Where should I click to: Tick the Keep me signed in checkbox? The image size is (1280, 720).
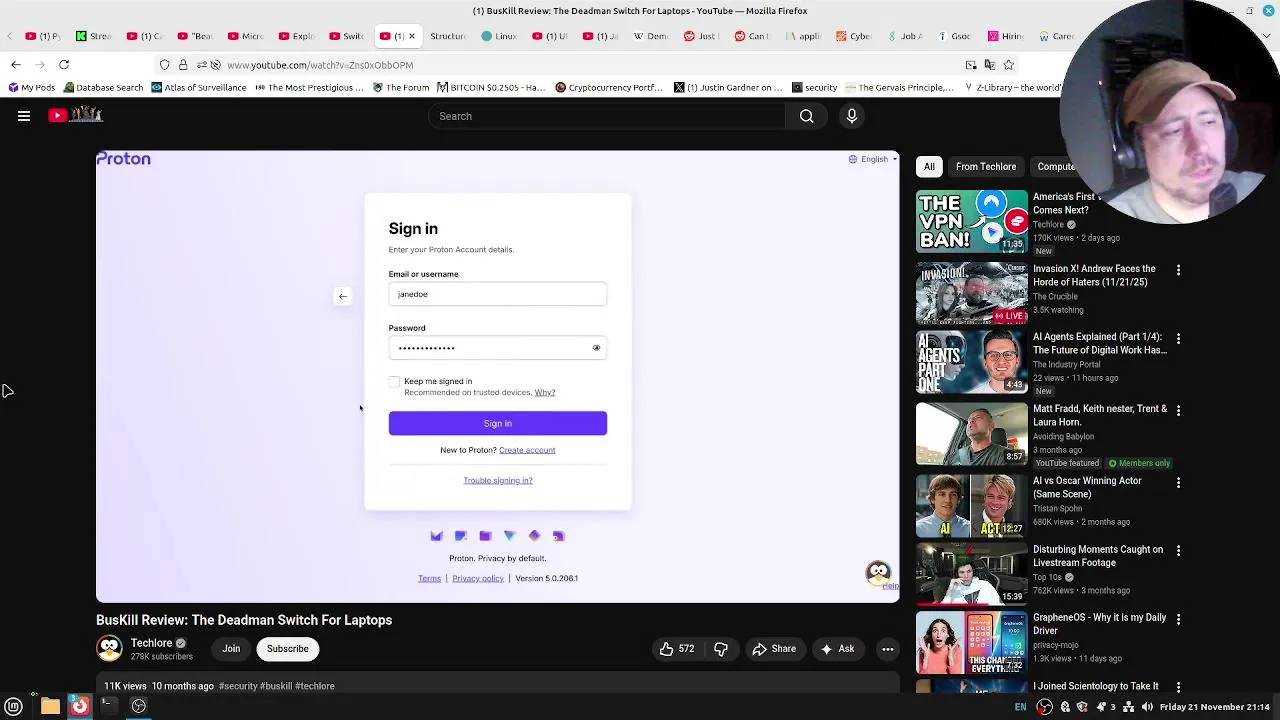coord(394,382)
